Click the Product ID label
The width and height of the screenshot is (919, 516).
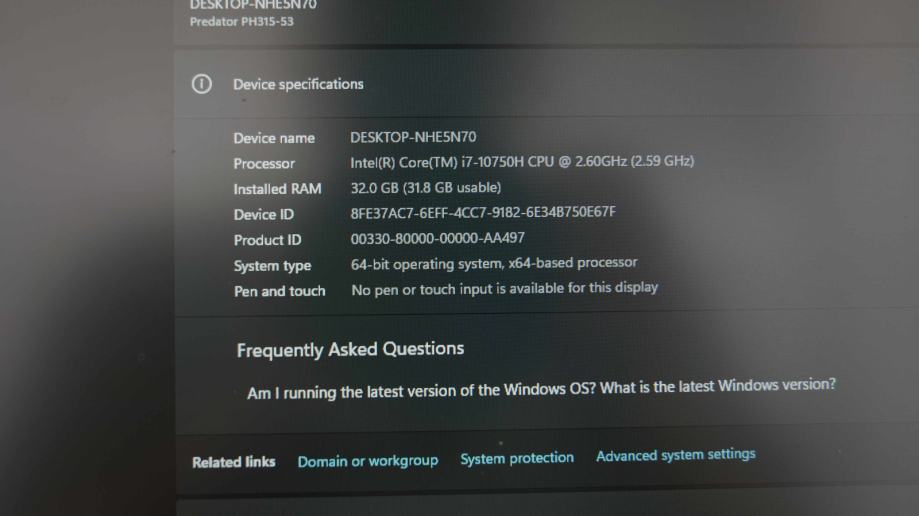click(267, 240)
